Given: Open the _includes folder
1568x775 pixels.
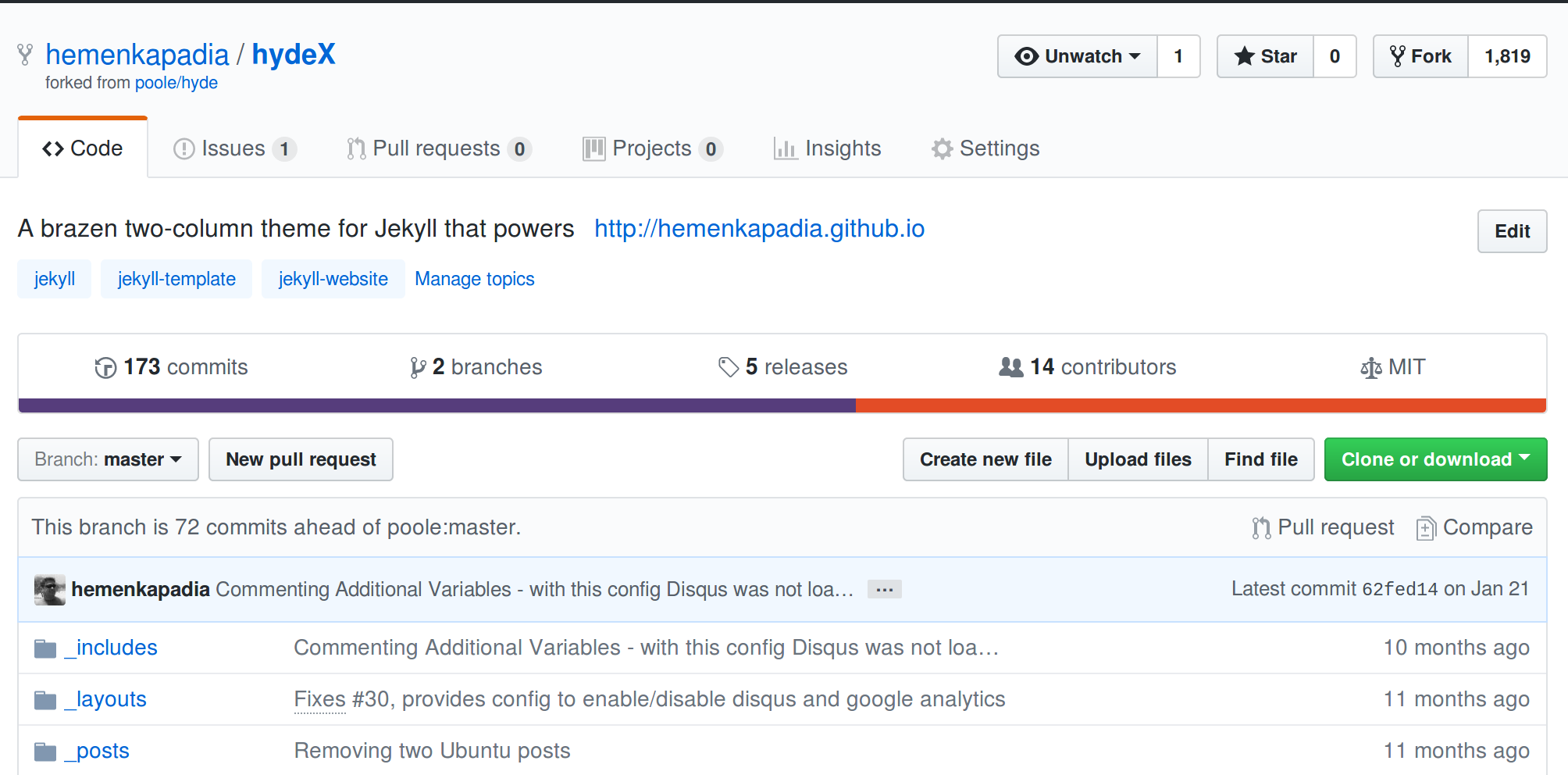Looking at the screenshot, I should (x=111, y=648).
